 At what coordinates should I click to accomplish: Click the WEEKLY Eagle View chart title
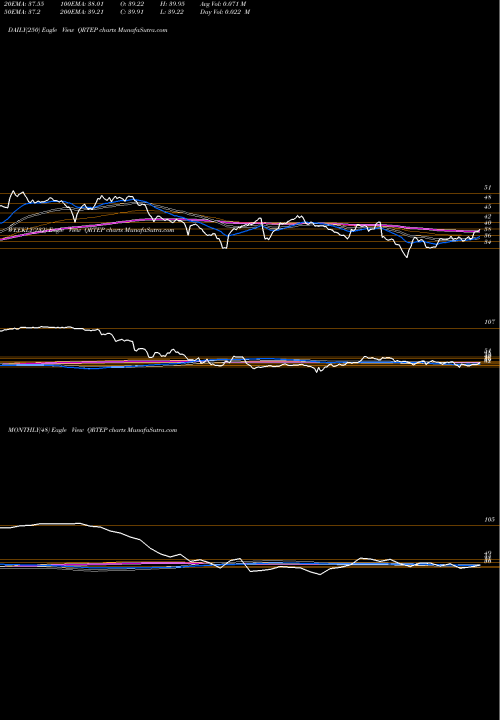(91, 230)
